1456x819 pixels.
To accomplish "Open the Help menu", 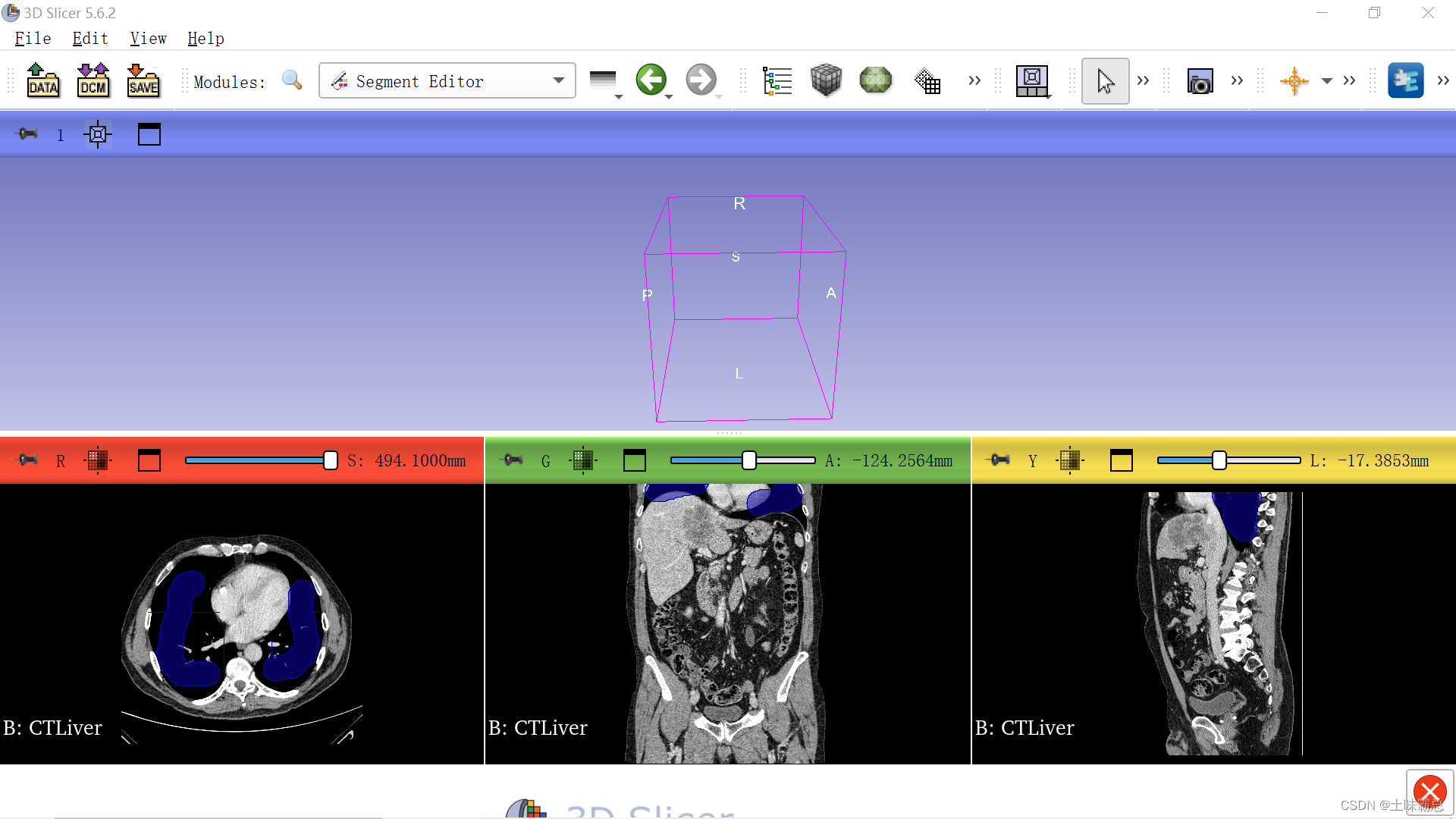I will tap(206, 38).
